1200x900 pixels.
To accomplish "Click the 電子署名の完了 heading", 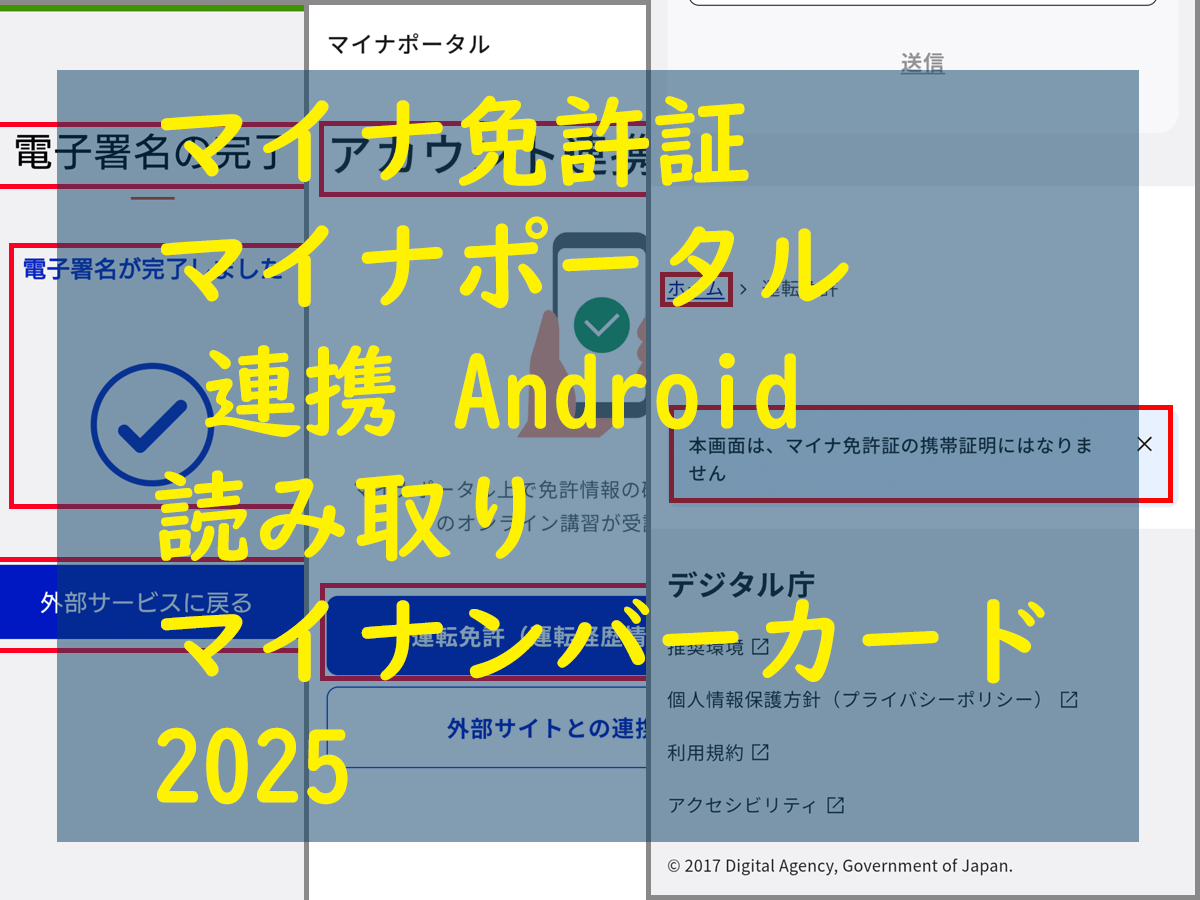I will pos(152,155).
